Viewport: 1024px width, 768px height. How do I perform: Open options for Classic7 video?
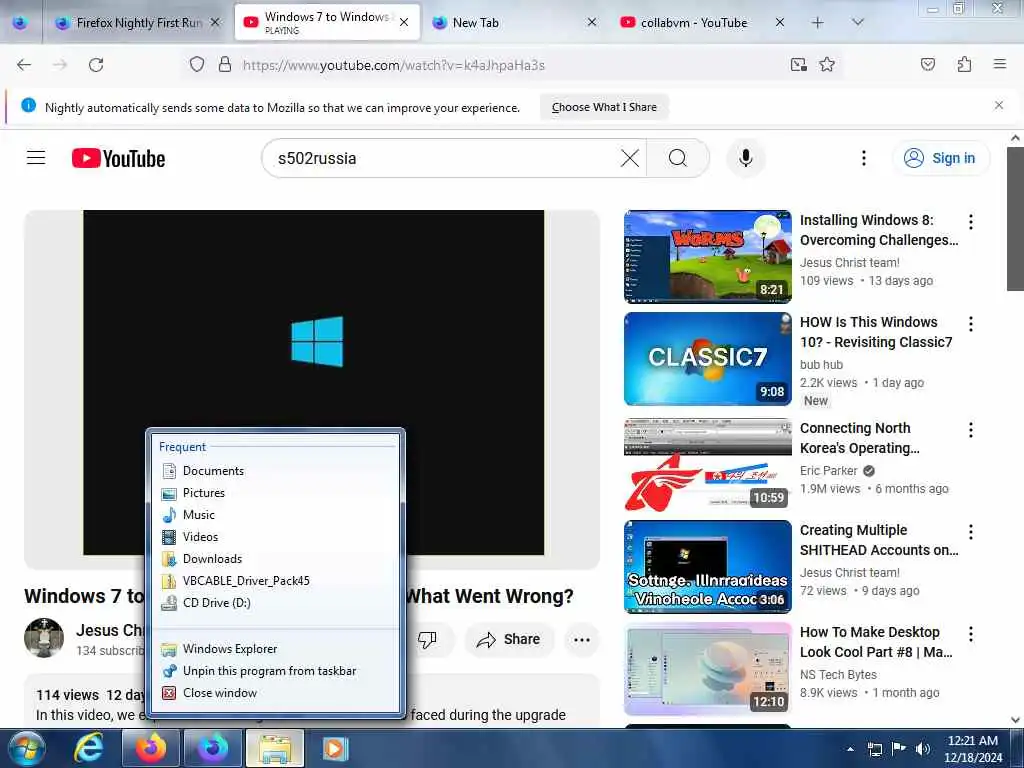point(970,324)
